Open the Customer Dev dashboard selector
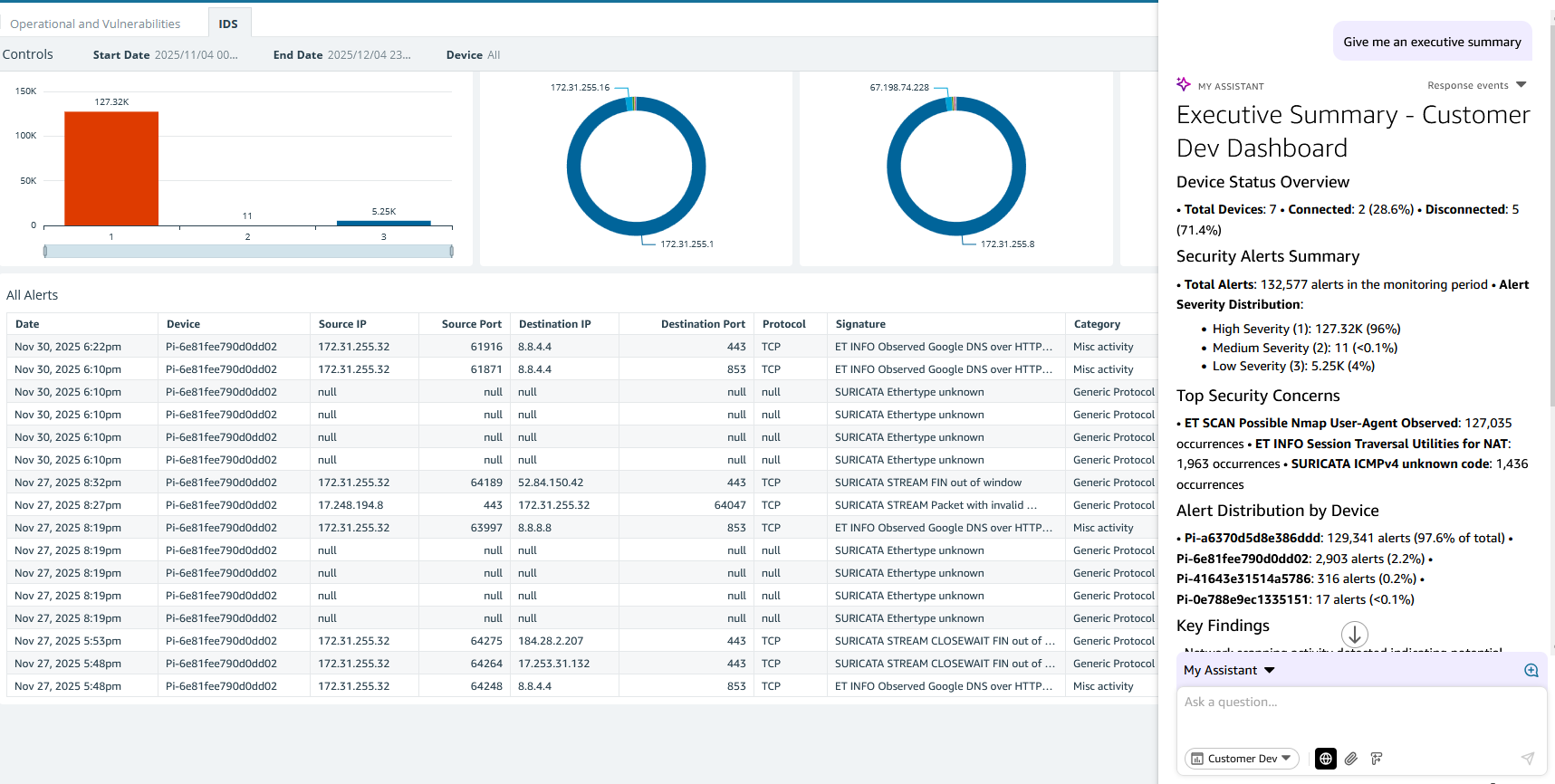Viewport: 1555px width, 784px height. 1242,759
